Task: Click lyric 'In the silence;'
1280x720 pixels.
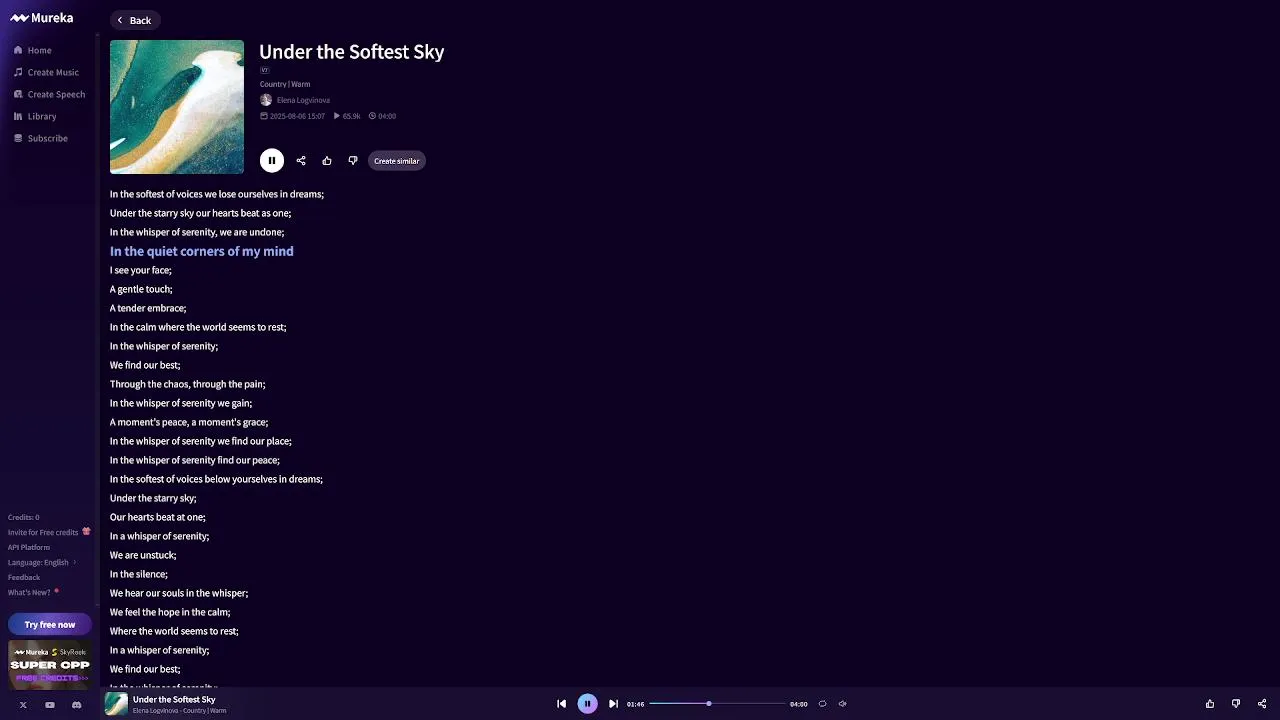Action: (x=139, y=574)
